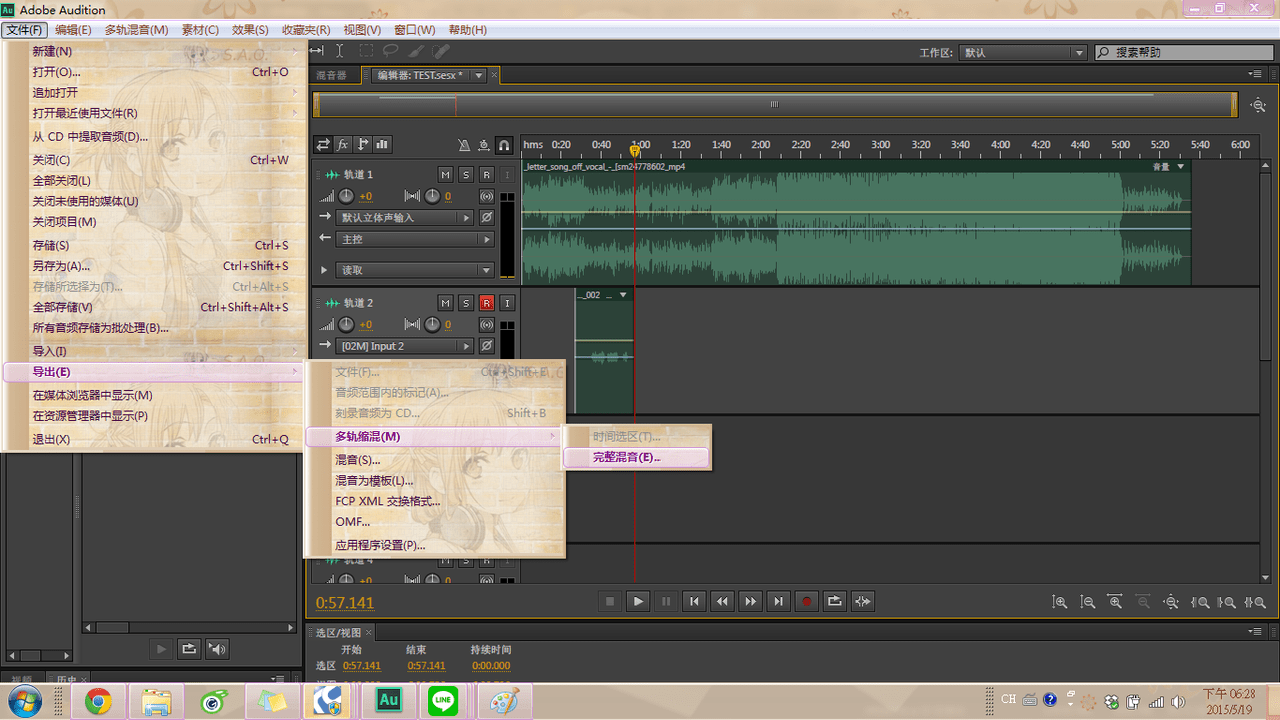Open the workspace 默认 dropdown
The image size is (1280, 720).
tap(1022, 52)
